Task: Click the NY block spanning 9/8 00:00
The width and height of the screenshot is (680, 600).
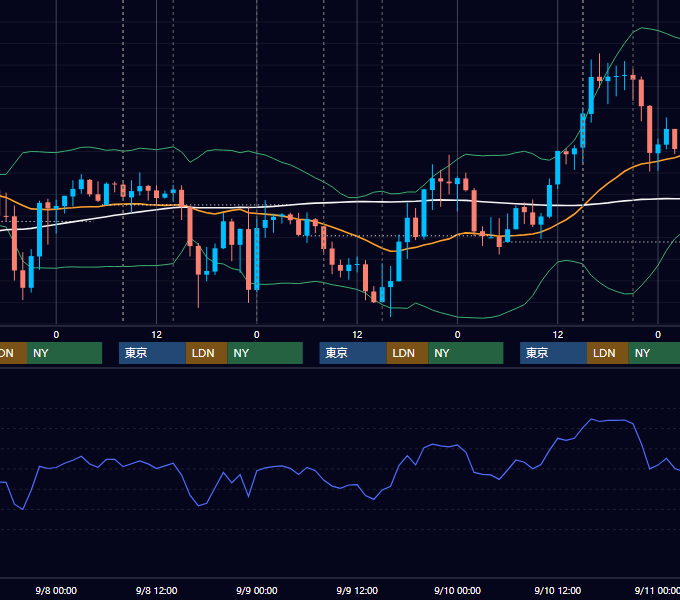Action: pos(64,353)
